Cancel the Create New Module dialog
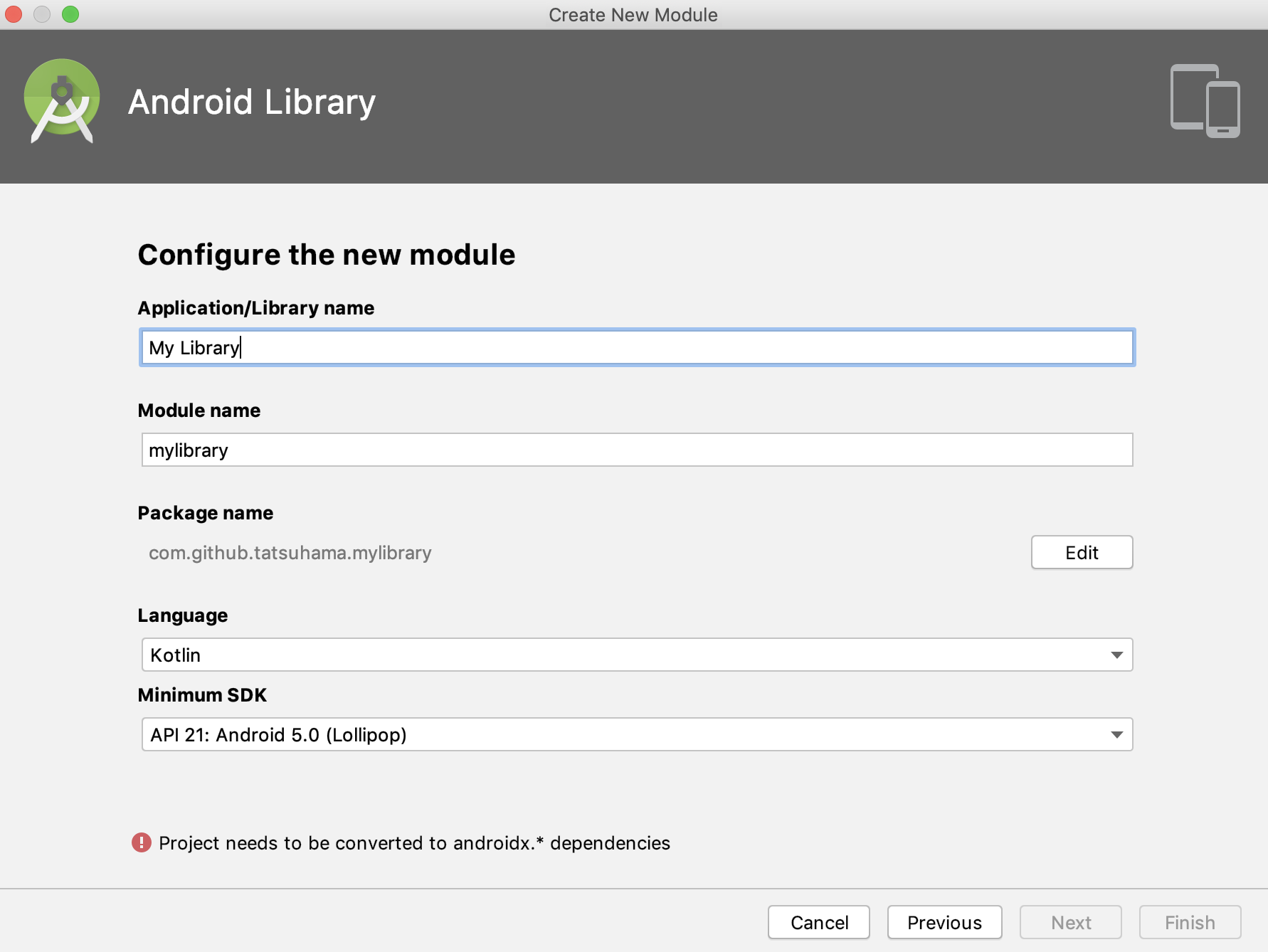This screenshot has height=952, width=1268. point(819,922)
